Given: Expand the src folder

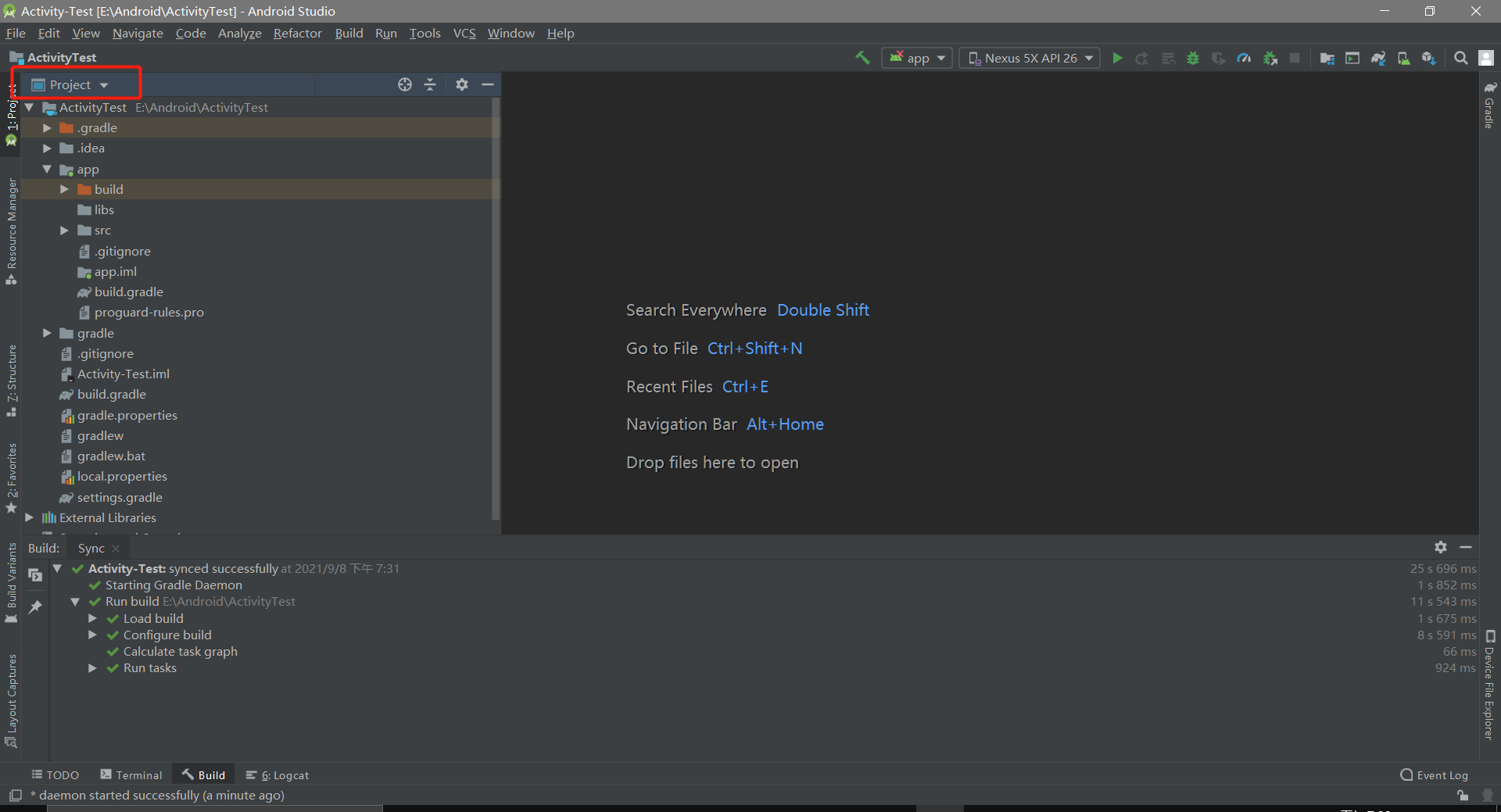Looking at the screenshot, I should (64, 231).
